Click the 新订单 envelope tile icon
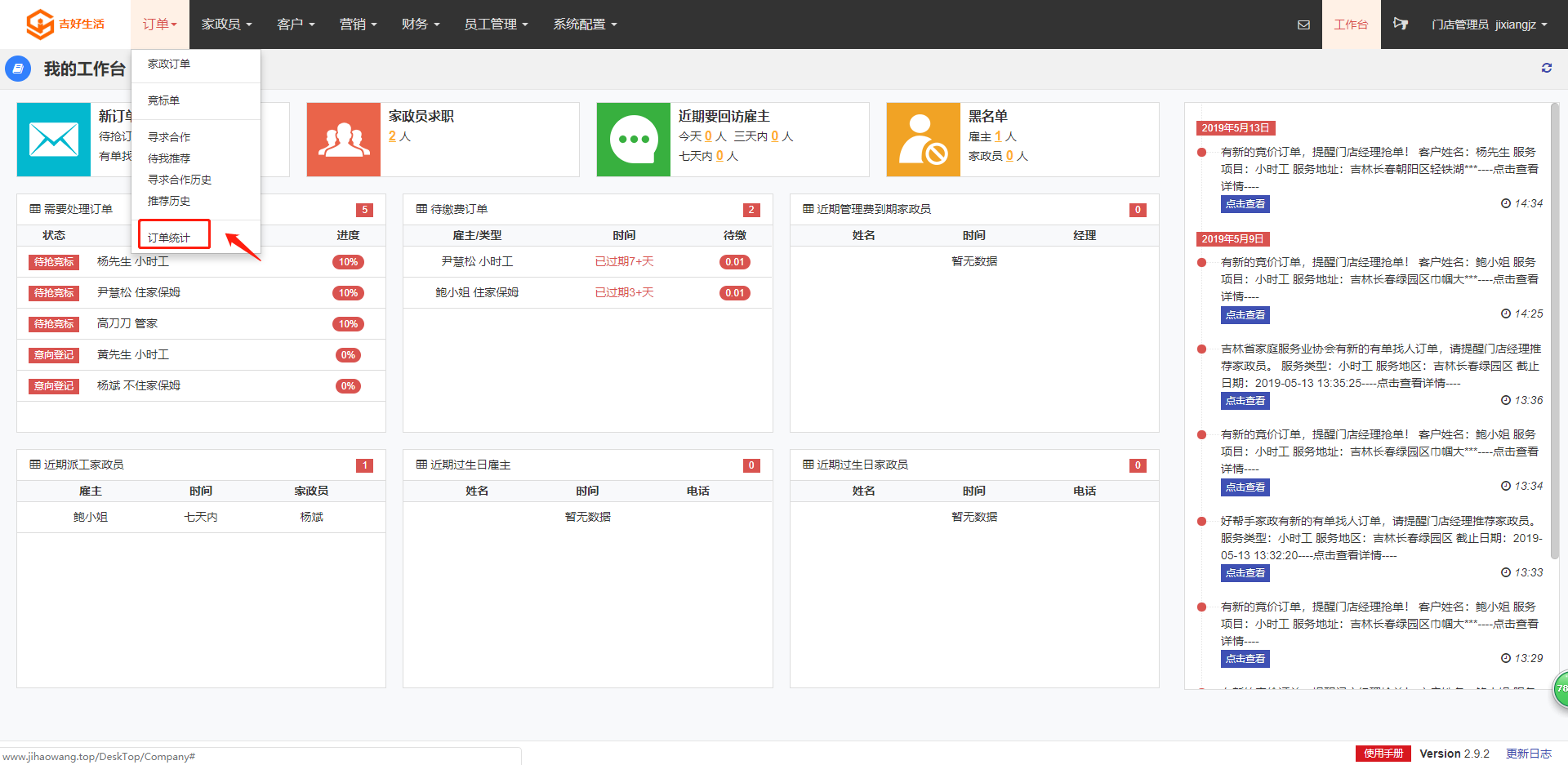Image resolution: width=1568 pixels, height=765 pixels. (54, 140)
